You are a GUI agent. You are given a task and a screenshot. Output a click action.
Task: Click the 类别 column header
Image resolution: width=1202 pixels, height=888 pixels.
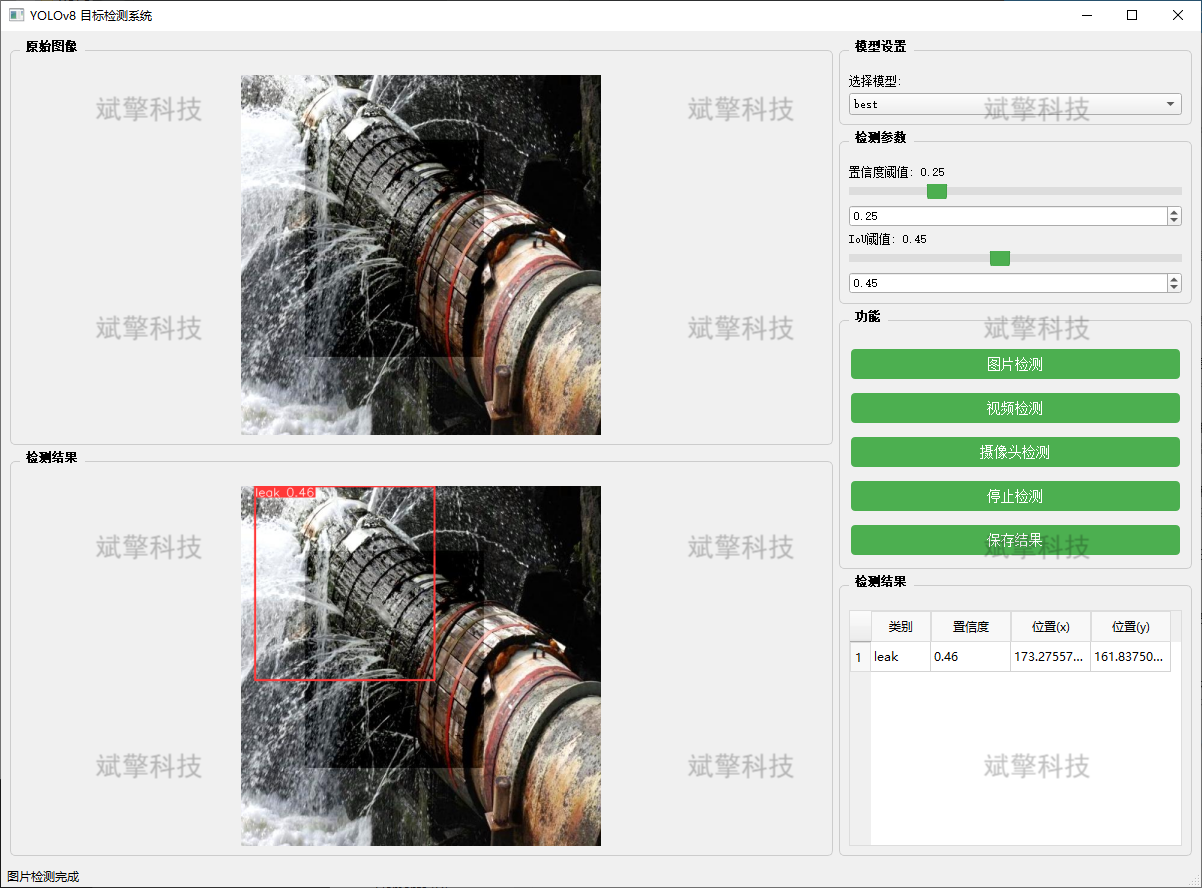point(900,627)
